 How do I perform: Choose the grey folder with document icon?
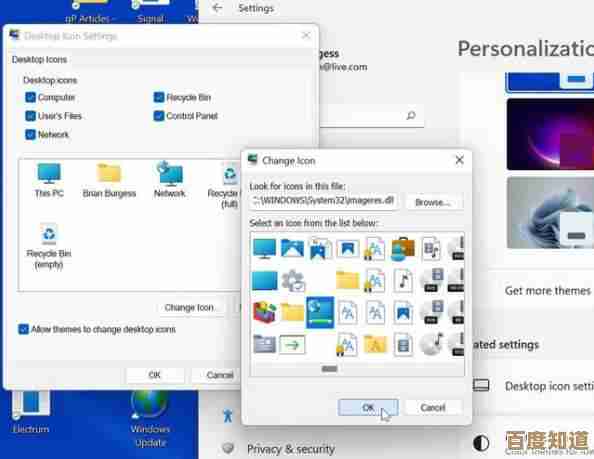point(264,344)
